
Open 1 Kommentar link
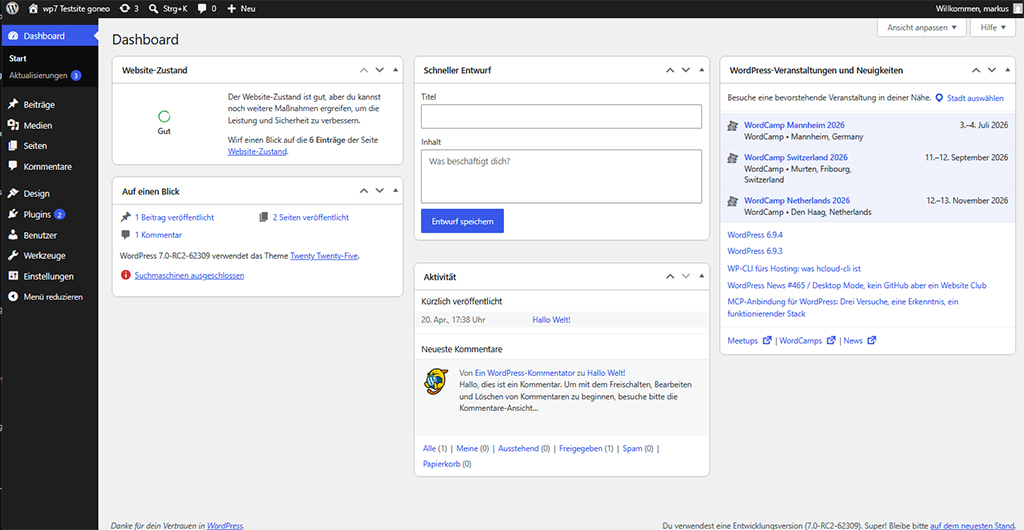pos(158,235)
